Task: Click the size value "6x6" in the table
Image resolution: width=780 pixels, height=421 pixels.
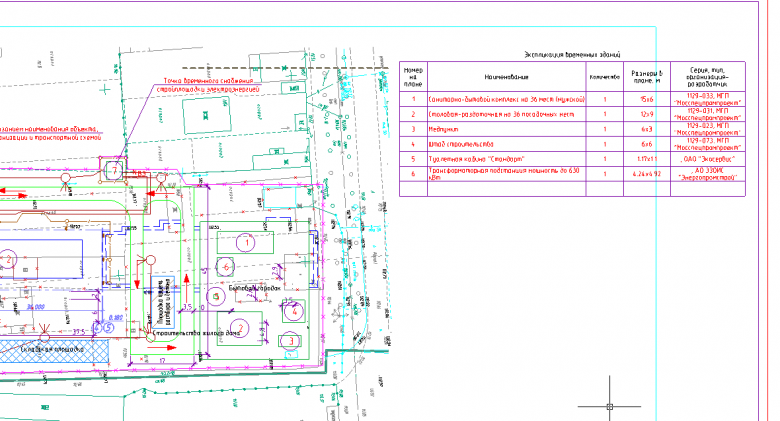Action: (647, 144)
